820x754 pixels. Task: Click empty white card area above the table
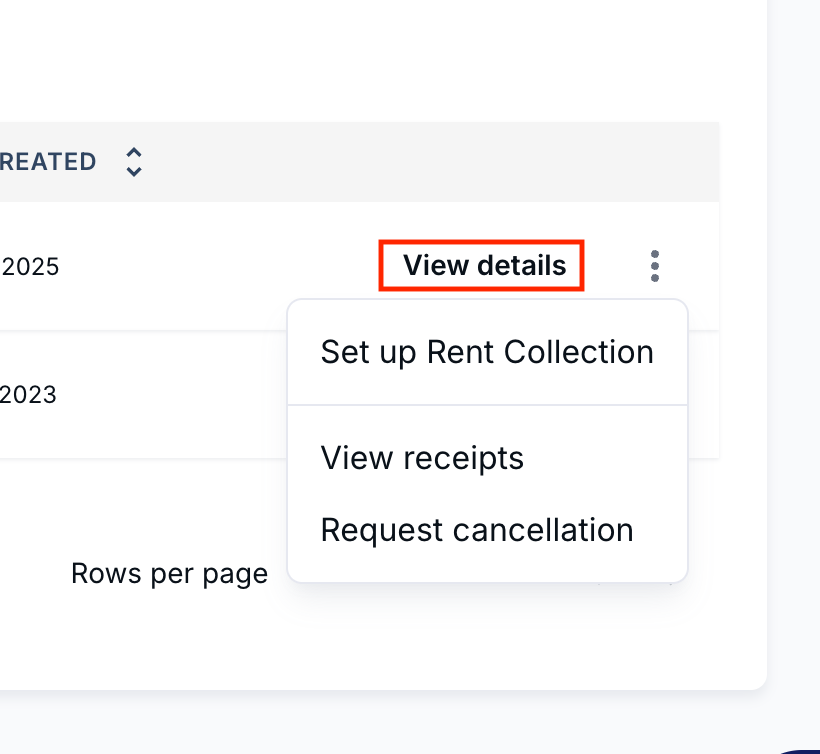pos(366,60)
